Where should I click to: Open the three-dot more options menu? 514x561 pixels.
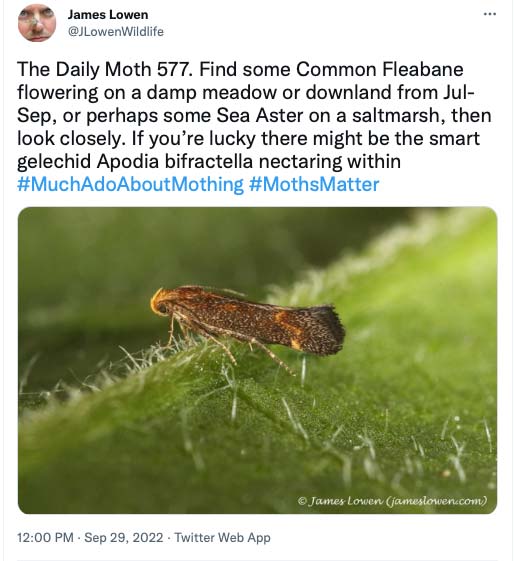click(x=489, y=14)
